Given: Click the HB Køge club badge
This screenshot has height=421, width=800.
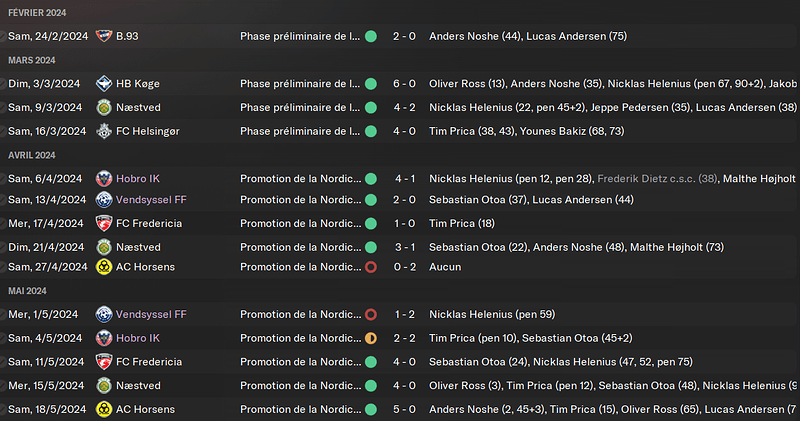Looking at the screenshot, I should [104, 84].
